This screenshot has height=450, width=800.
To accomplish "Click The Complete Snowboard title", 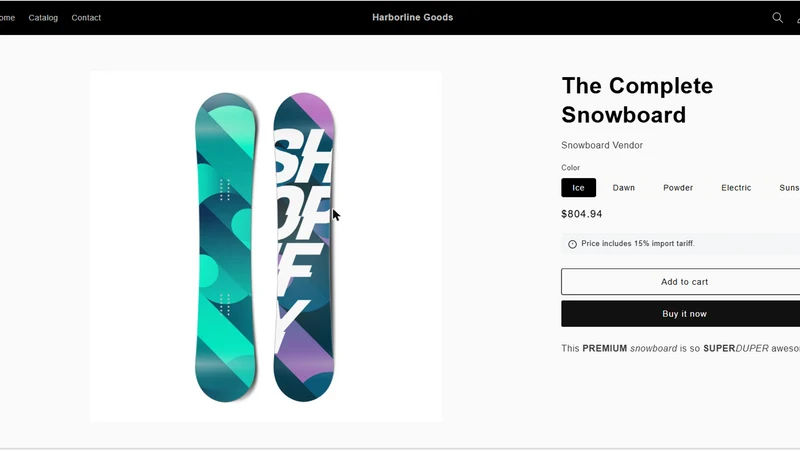I will point(637,100).
